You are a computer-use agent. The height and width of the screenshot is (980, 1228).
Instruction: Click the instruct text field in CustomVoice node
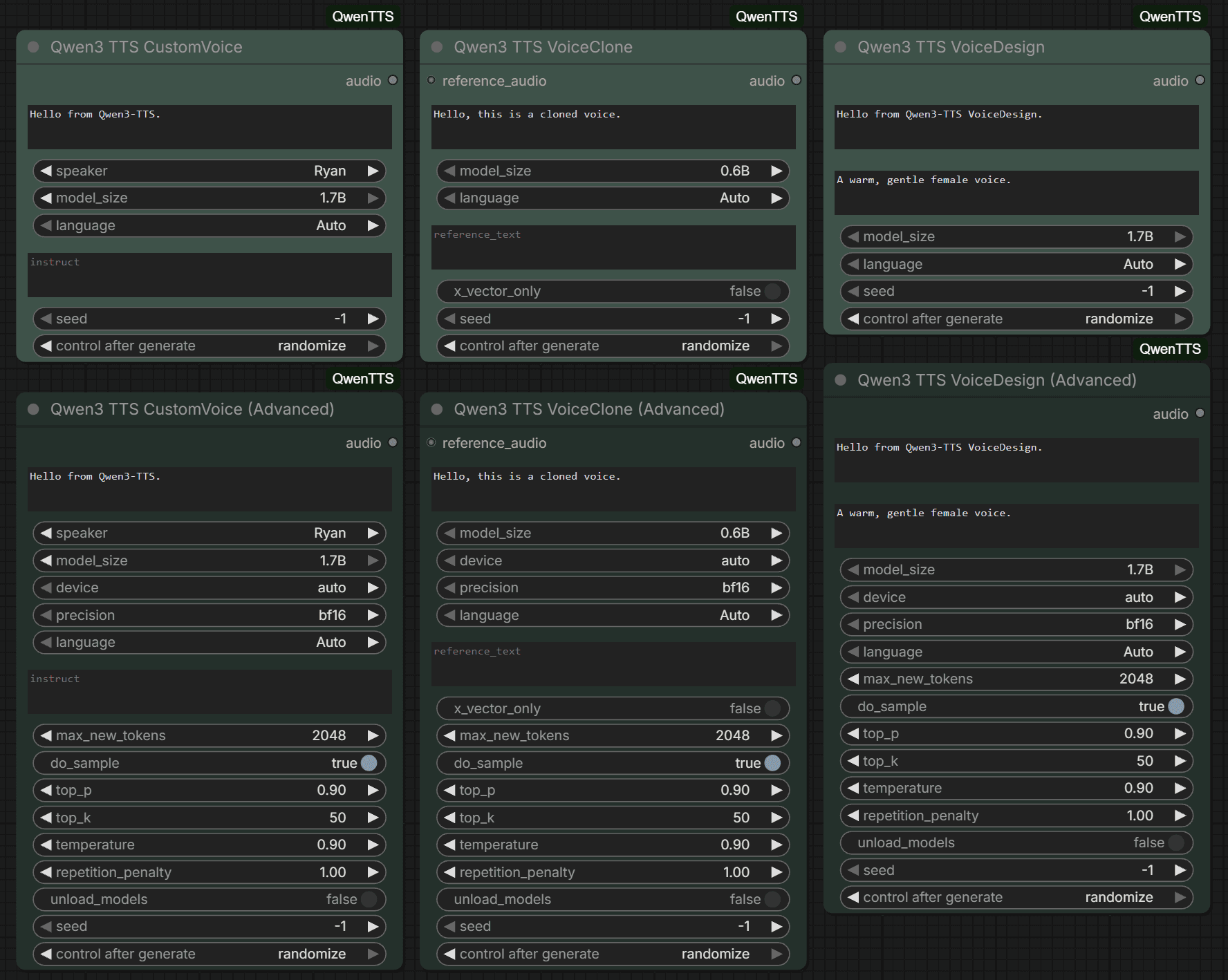point(210,275)
